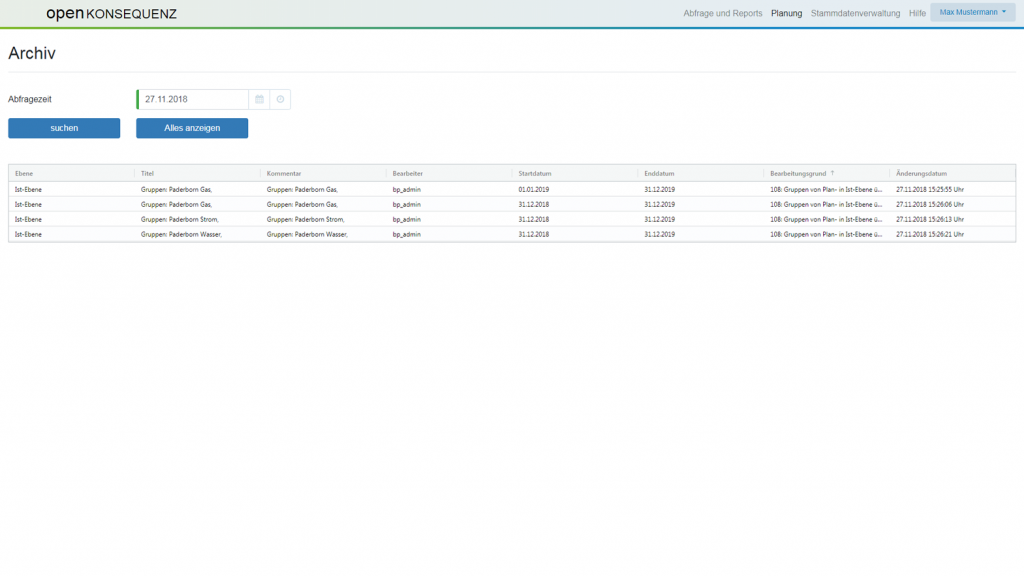Sort by the Enddatum column header
This screenshot has height=576, width=1024.
659,174
